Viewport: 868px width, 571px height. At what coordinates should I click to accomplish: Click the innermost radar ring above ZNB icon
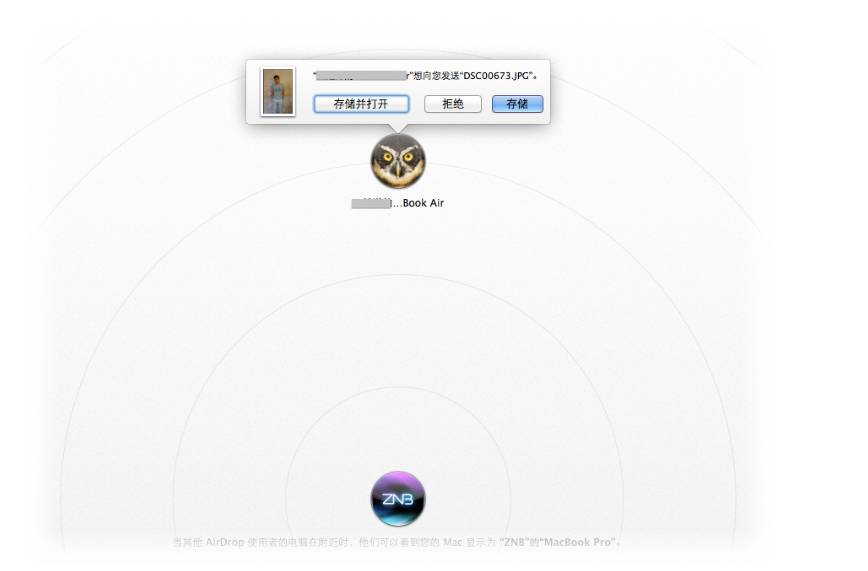point(398,389)
